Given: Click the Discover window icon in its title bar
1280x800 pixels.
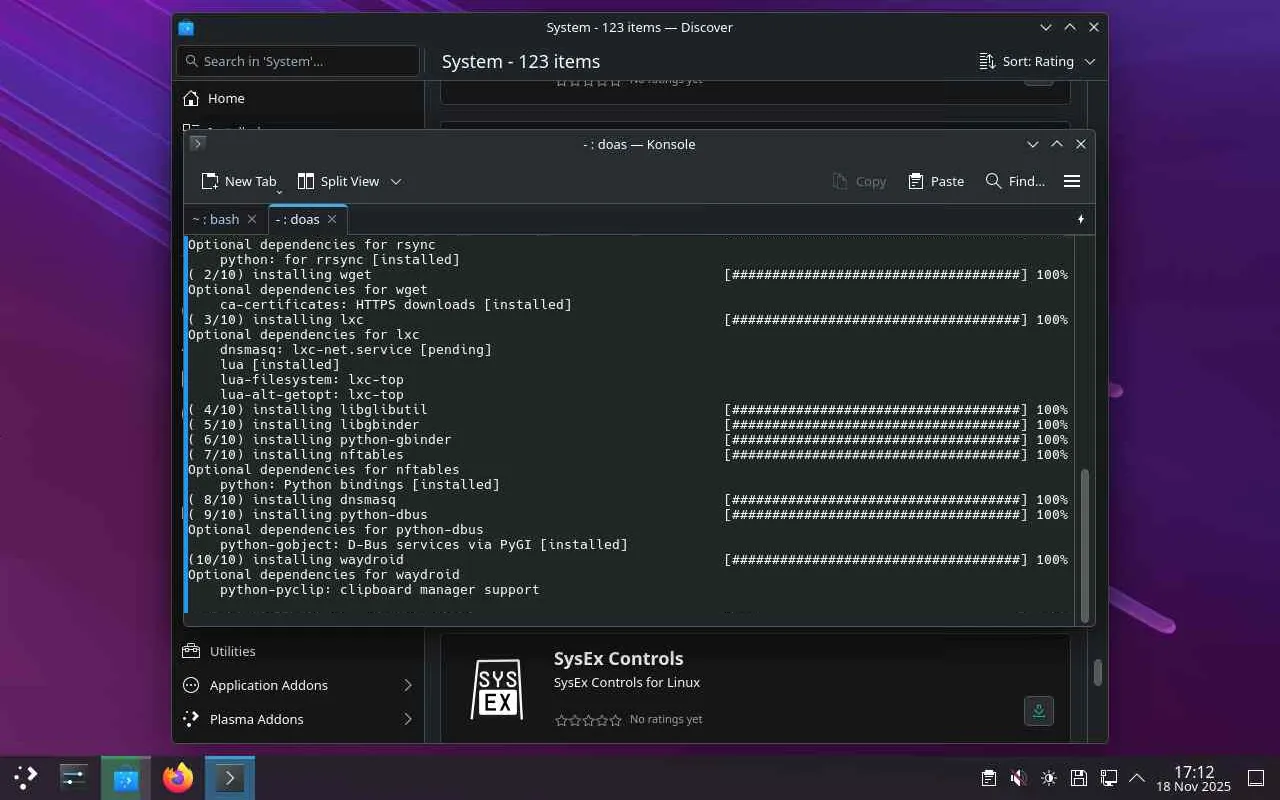Looking at the screenshot, I should (x=186, y=27).
